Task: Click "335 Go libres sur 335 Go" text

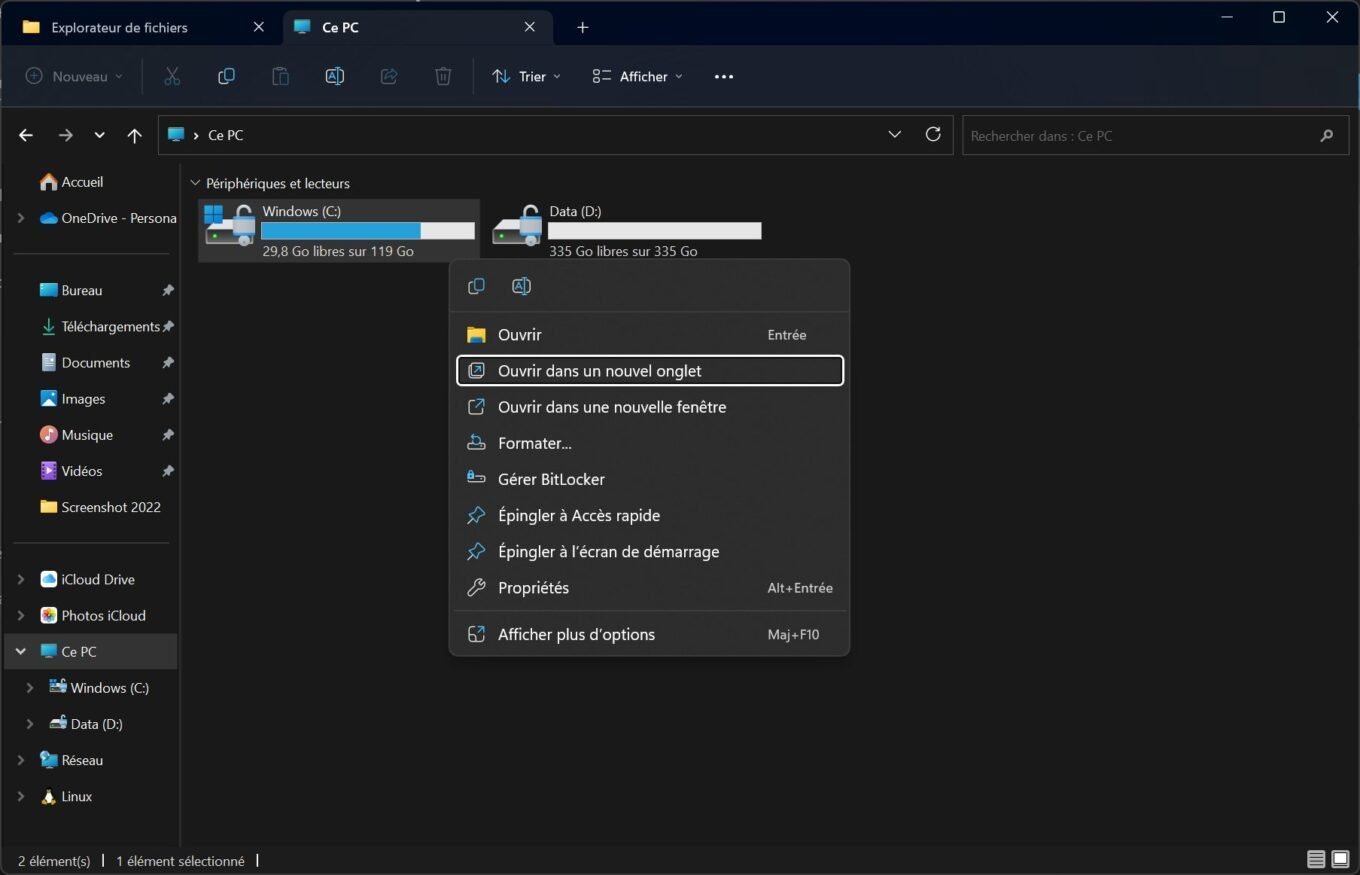Action: pyautogui.click(x=623, y=251)
